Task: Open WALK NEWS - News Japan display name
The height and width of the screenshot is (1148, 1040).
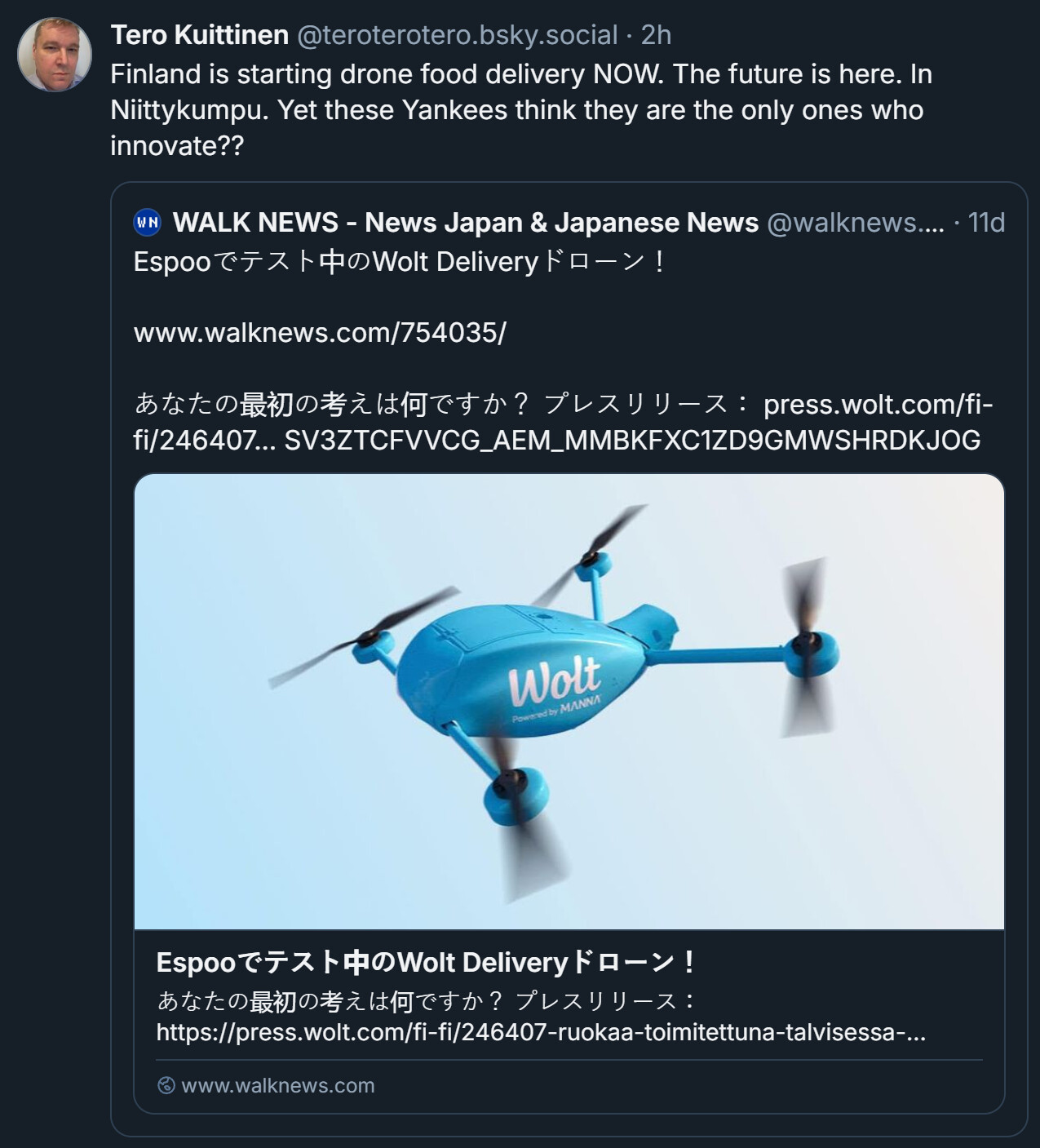Action: click(x=466, y=222)
